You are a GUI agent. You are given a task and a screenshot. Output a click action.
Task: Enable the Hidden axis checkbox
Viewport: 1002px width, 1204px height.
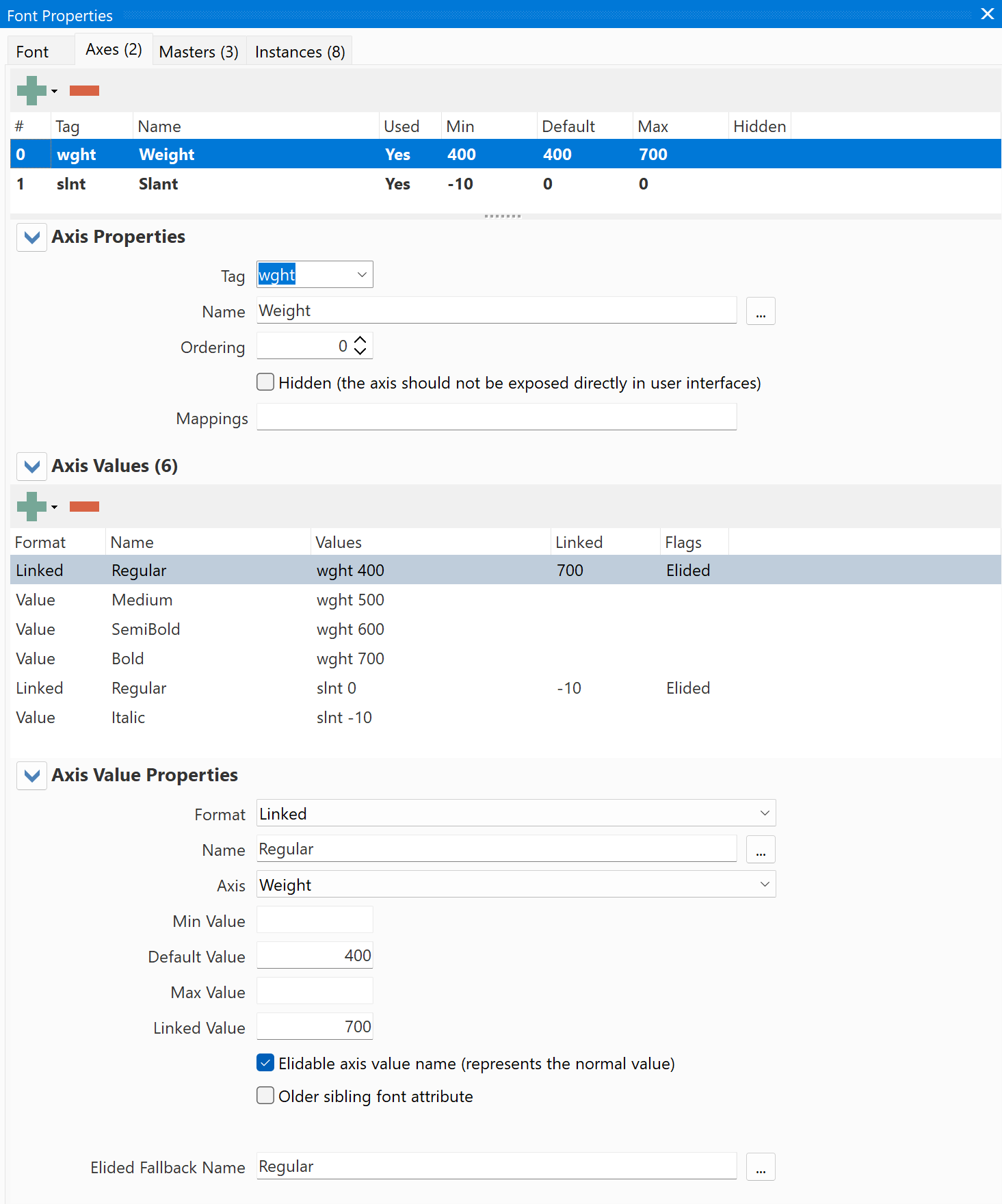[265, 382]
